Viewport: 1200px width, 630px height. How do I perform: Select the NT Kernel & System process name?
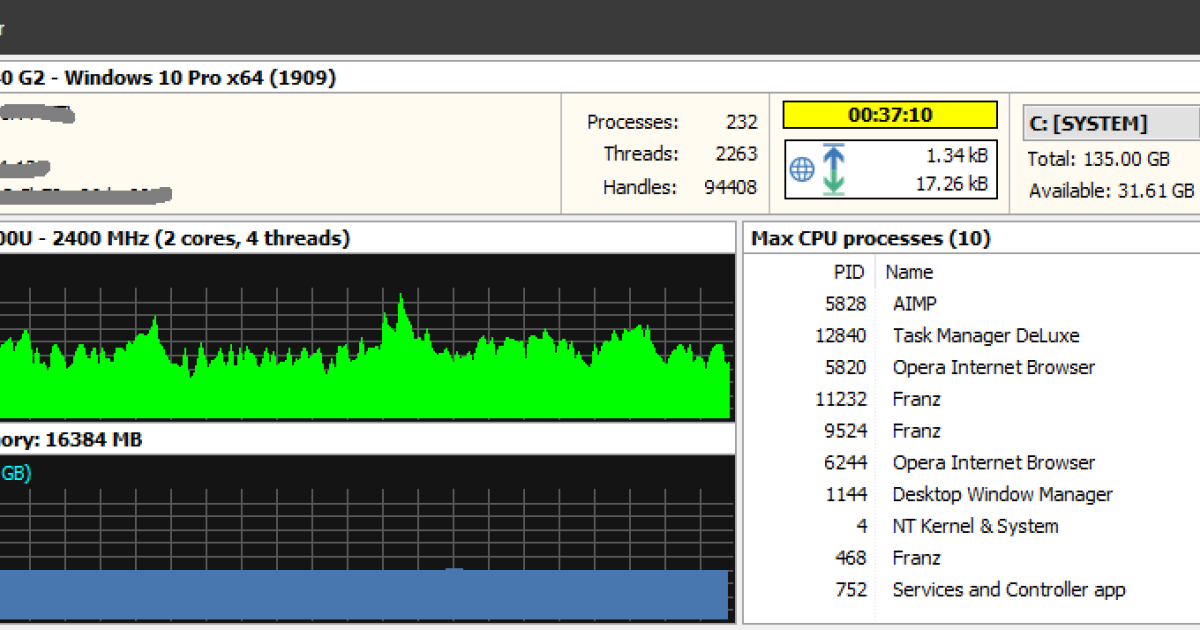pos(975,527)
